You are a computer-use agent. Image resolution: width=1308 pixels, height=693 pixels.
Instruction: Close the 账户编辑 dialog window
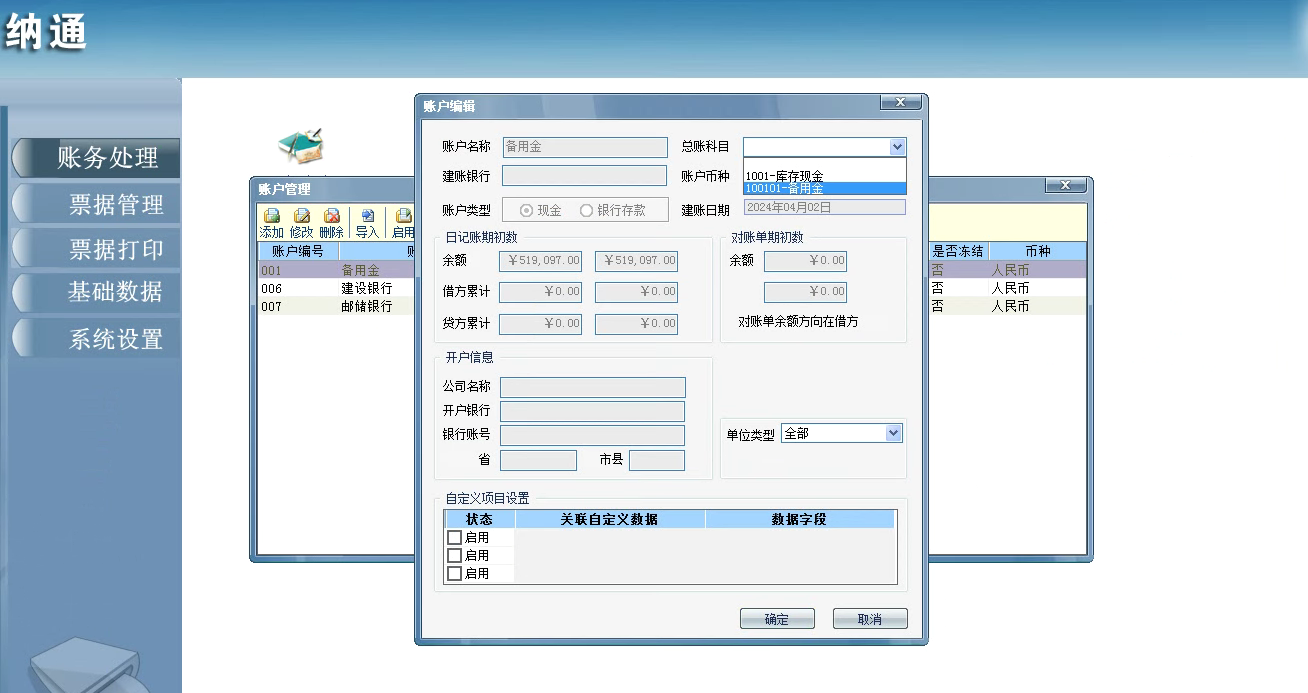click(x=900, y=103)
